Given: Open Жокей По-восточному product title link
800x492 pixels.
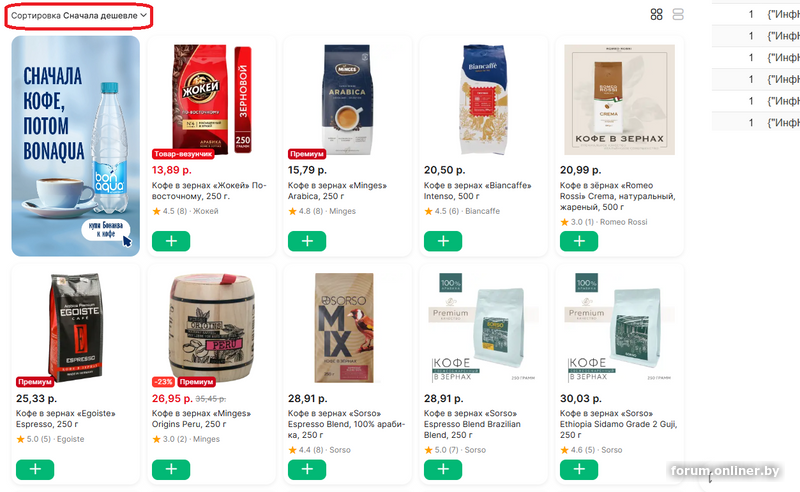Looking at the screenshot, I should pyautogui.click(x=209, y=191).
